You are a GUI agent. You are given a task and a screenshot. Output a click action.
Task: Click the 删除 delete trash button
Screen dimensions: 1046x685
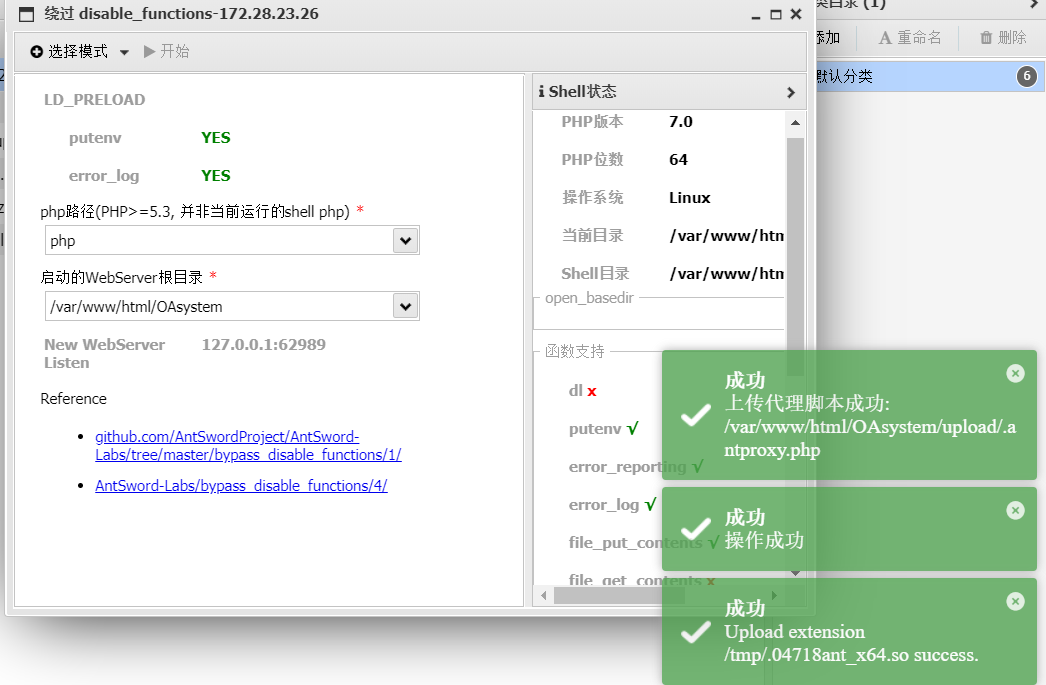tap(1003, 38)
